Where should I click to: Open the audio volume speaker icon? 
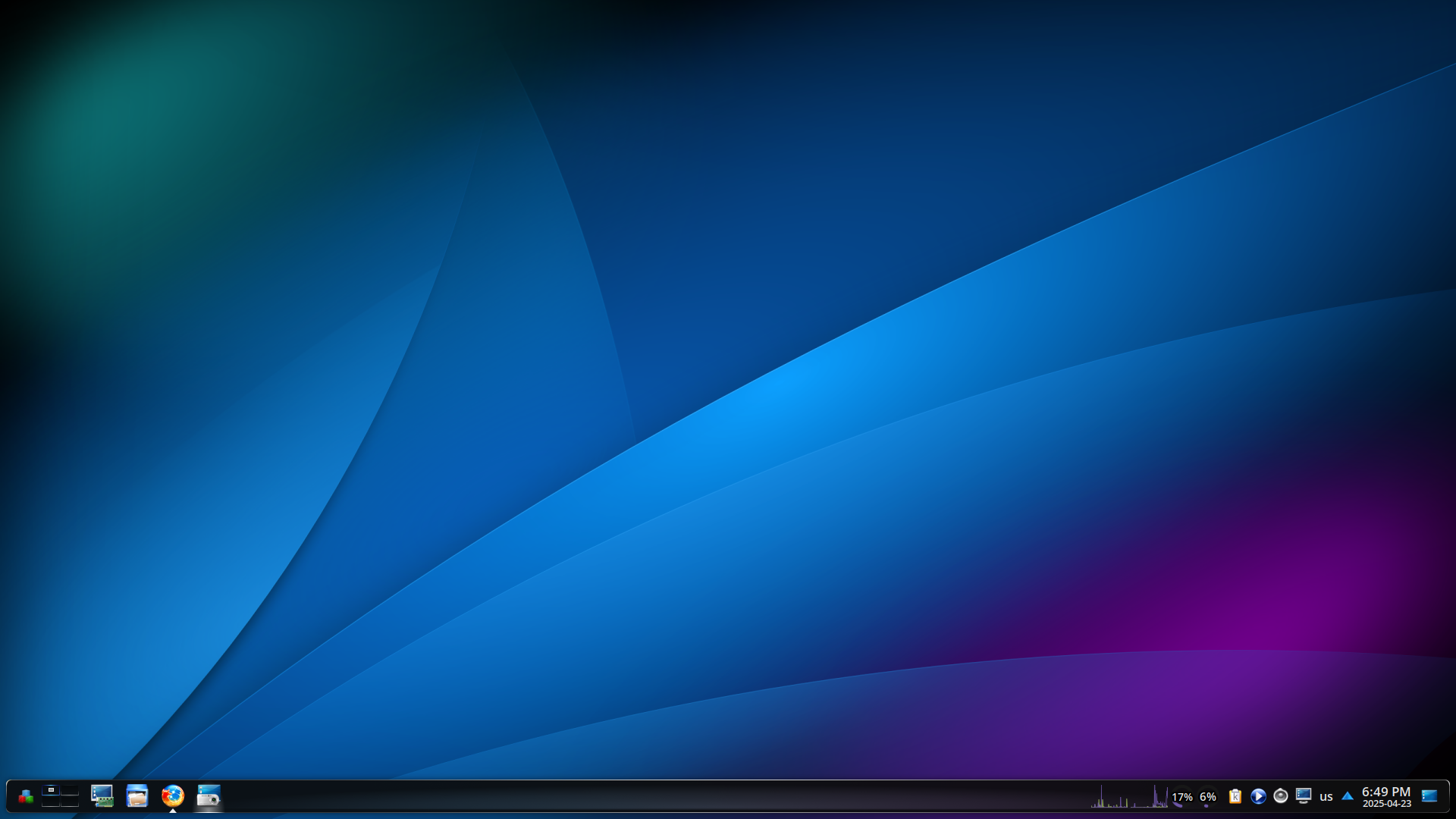[x=1281, y=796]
